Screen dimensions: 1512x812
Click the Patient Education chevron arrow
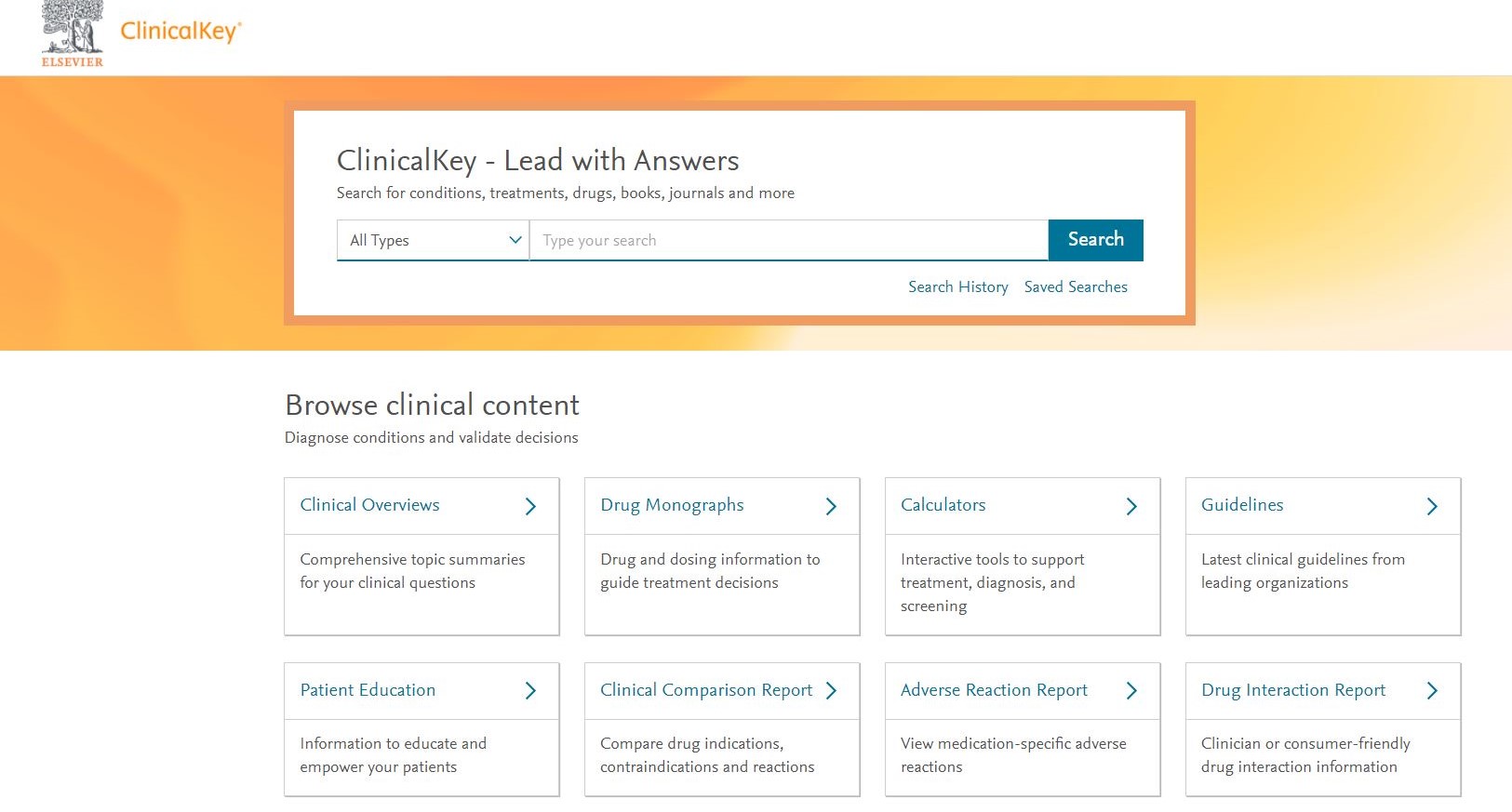coord(530,690)
